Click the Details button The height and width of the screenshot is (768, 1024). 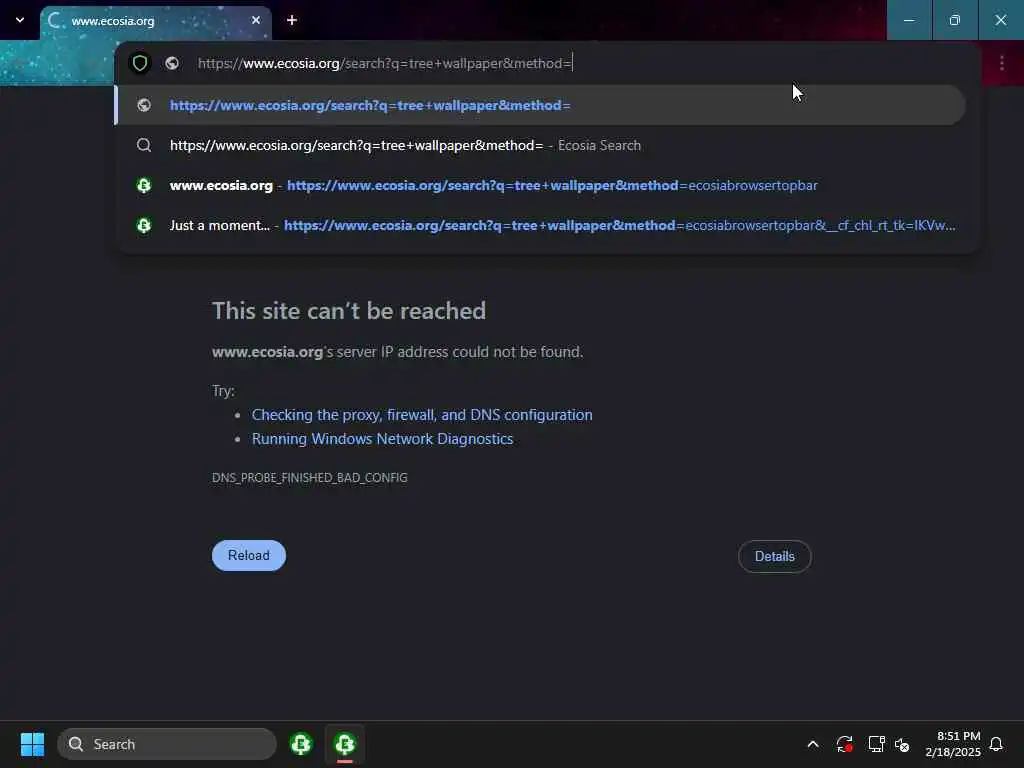775,556
